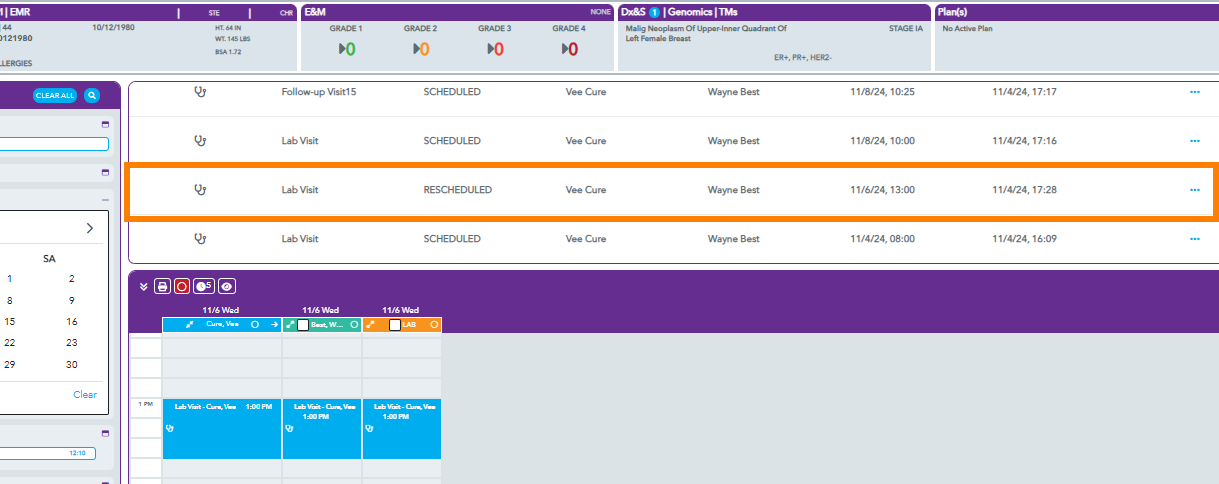Collapse scheduler using double chevron icon
Screen dimensions: 1219x484
click(144, 286)
